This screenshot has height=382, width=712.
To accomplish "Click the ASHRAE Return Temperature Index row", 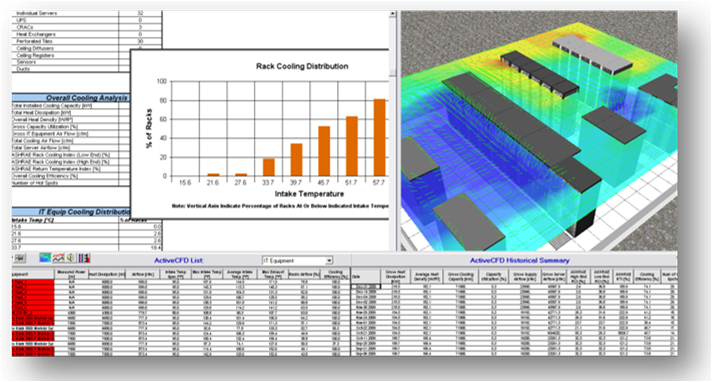I will click(71, 169).
